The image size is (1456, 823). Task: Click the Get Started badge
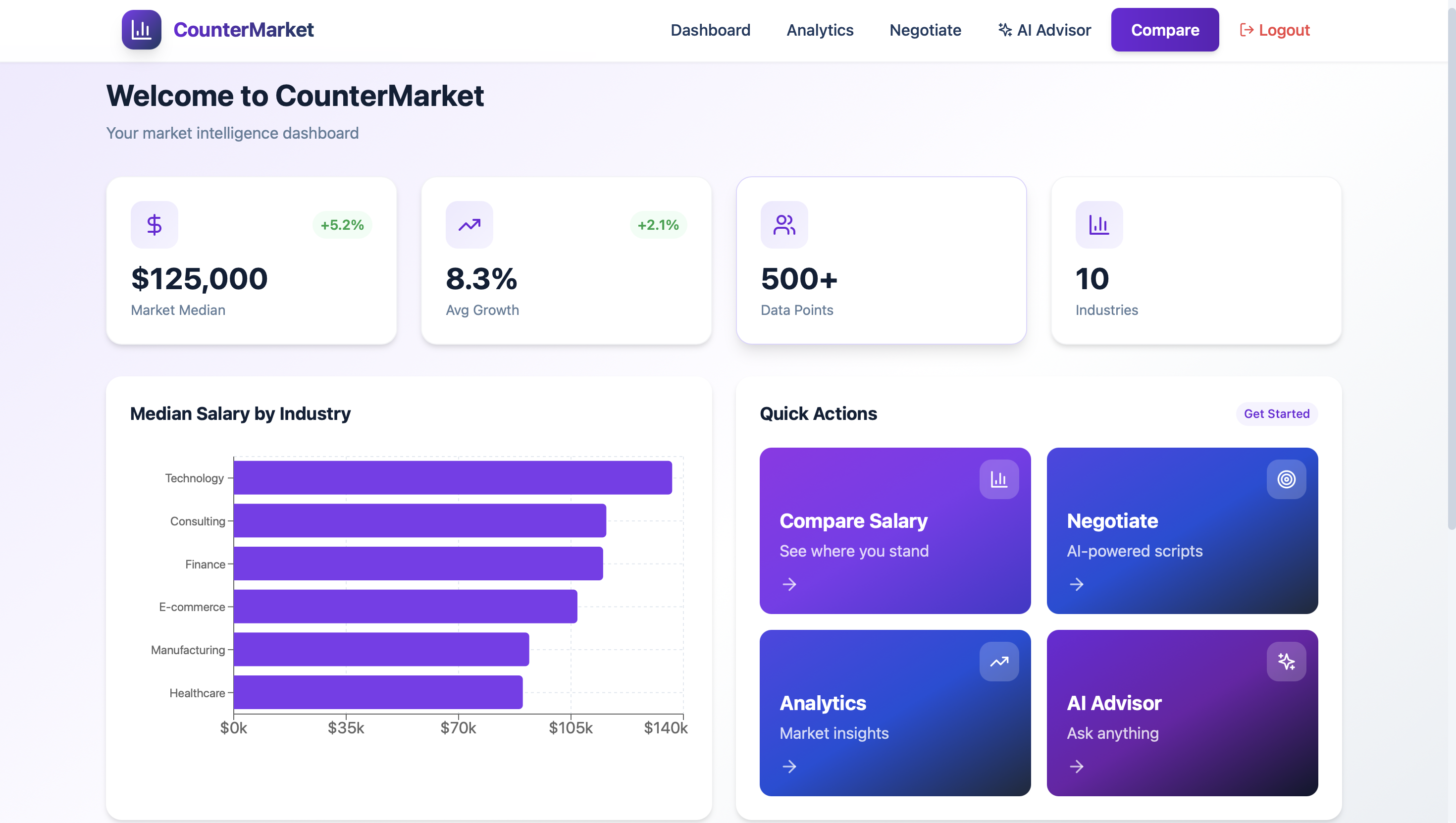pos(1276,414)
